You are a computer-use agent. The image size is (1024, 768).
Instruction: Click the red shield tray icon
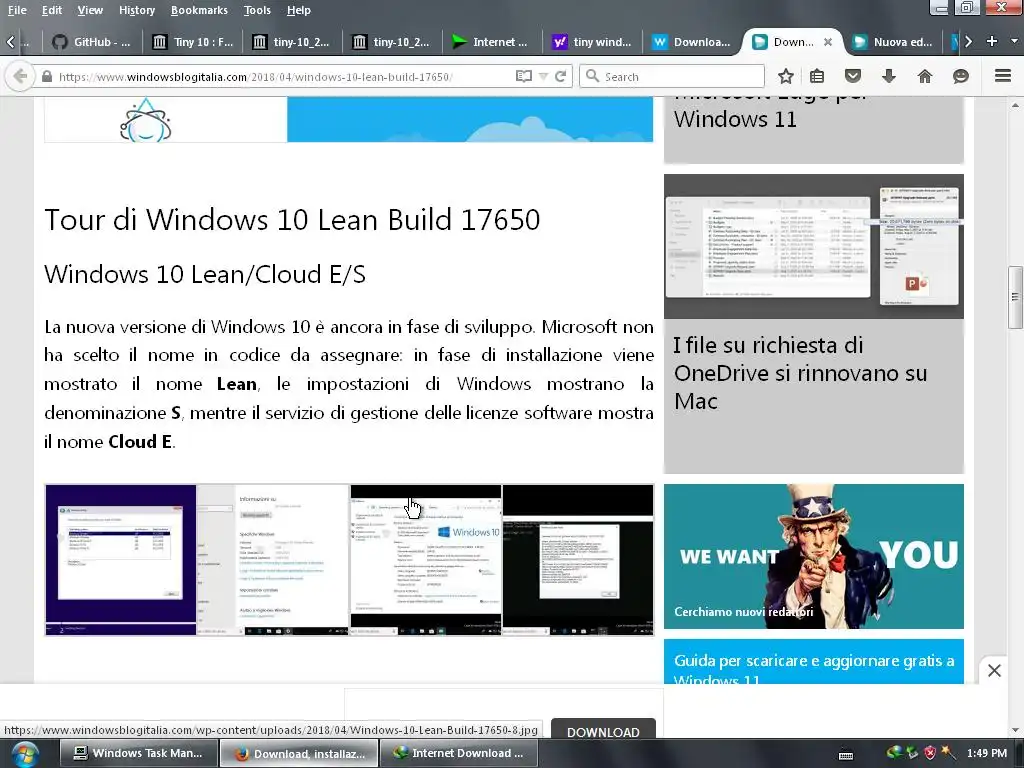(x=930, y=753)
